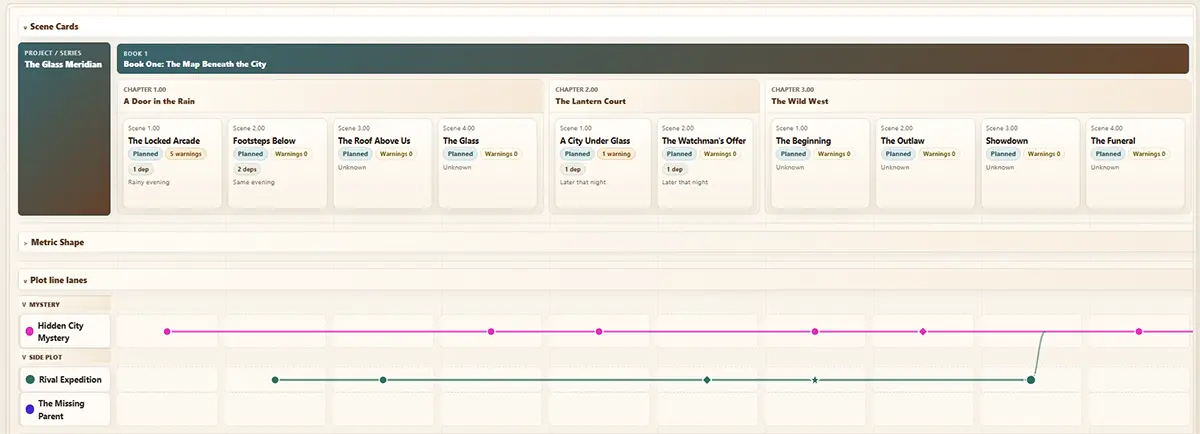Screen dimensions: 1200x434
Task: Click the Planned badge on The Roof Above Us
Action: [355, 154]
